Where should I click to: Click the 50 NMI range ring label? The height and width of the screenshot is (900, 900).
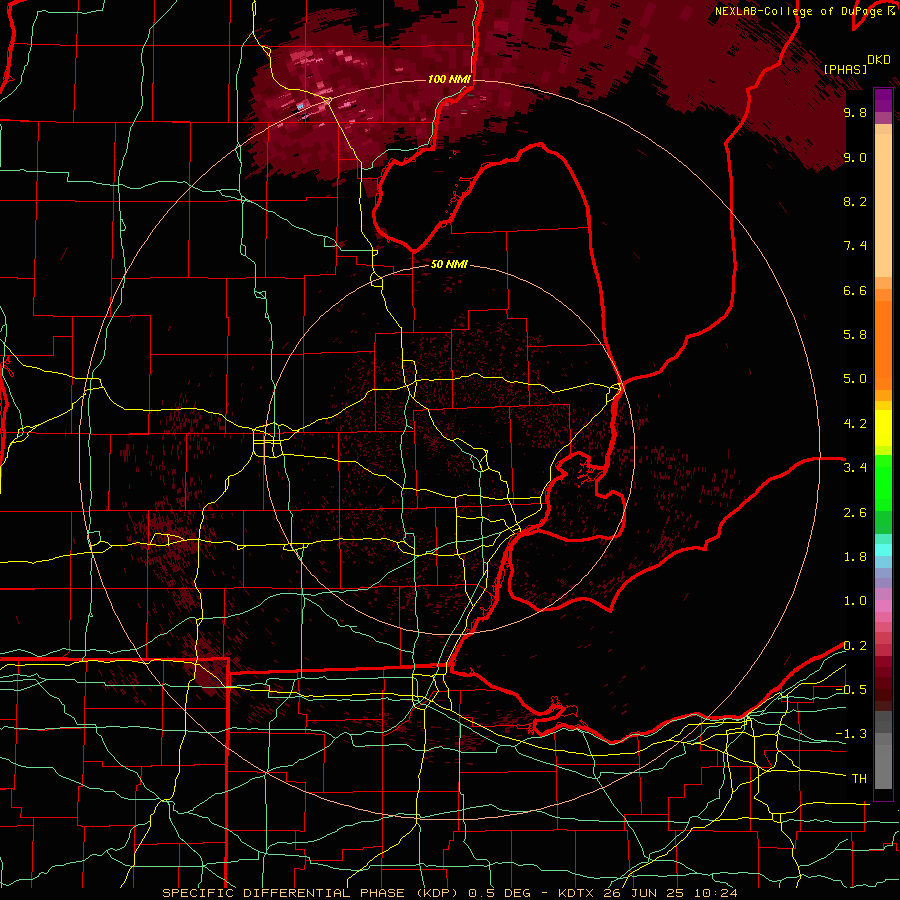click(449, 265)
